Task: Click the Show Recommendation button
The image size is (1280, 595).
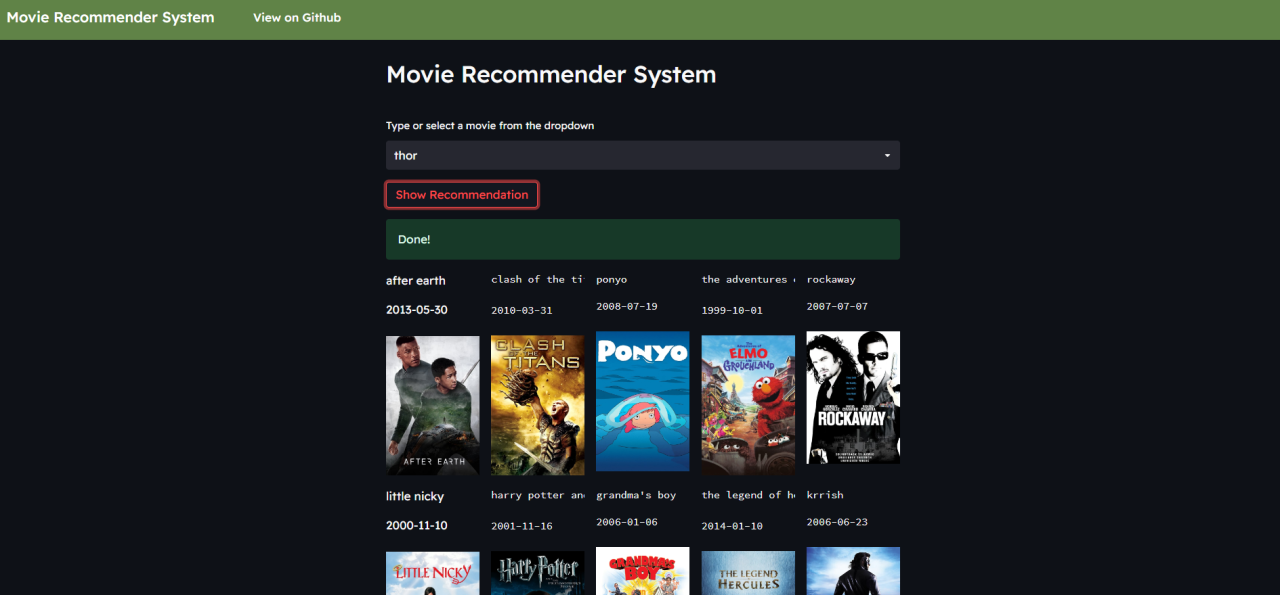Action: click(x=461, y=194)
